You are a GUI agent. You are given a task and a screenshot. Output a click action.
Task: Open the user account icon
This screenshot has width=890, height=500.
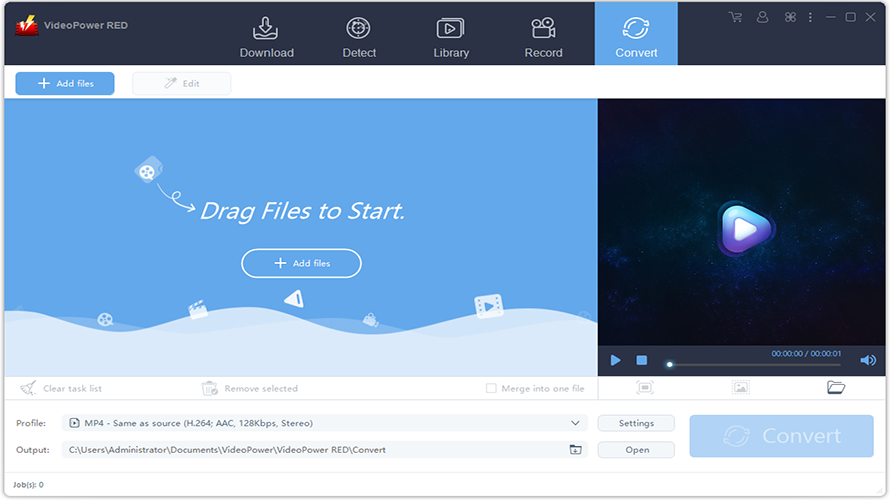763,17
